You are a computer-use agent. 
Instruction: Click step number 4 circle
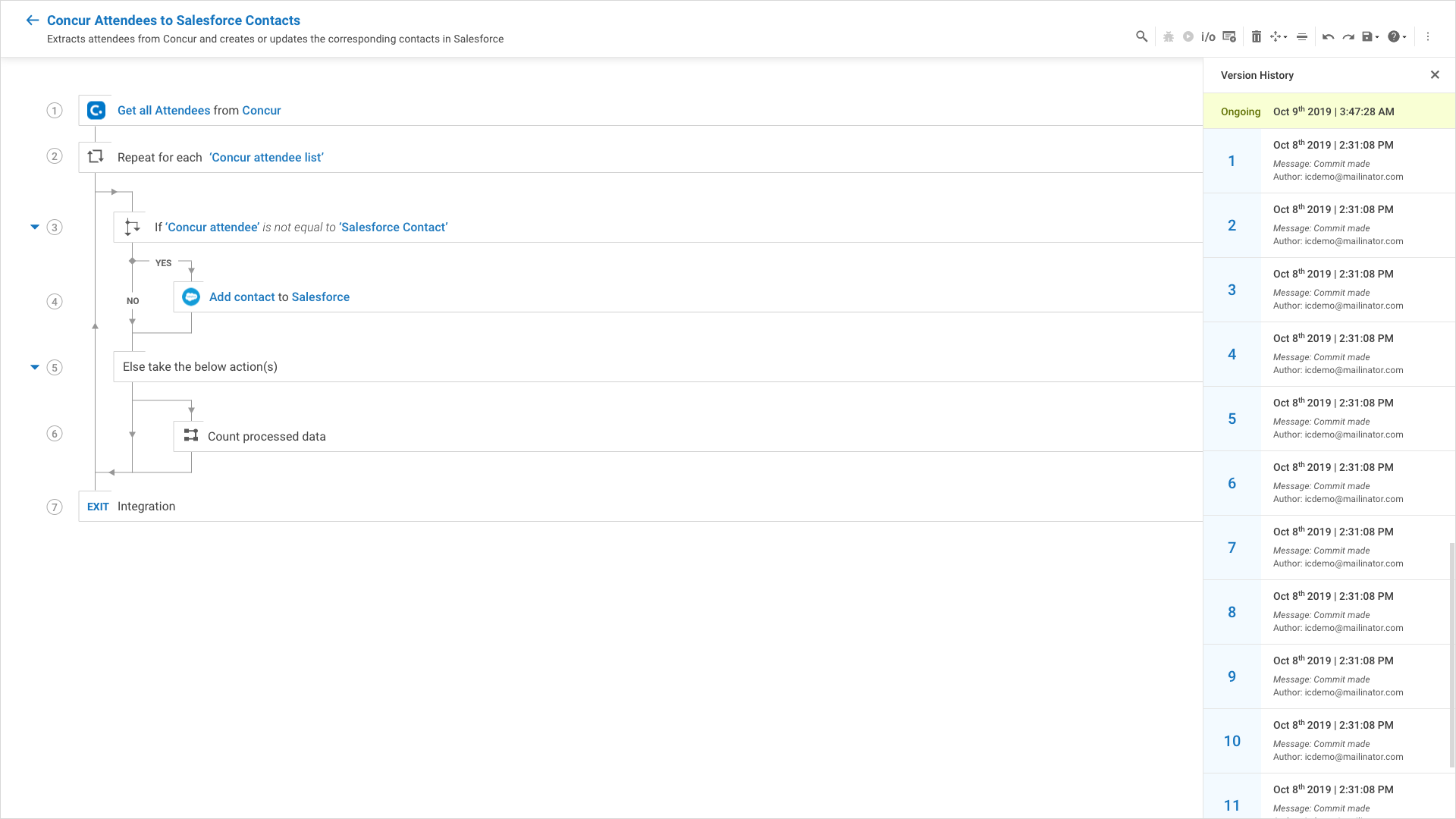[x=55, y=302]
